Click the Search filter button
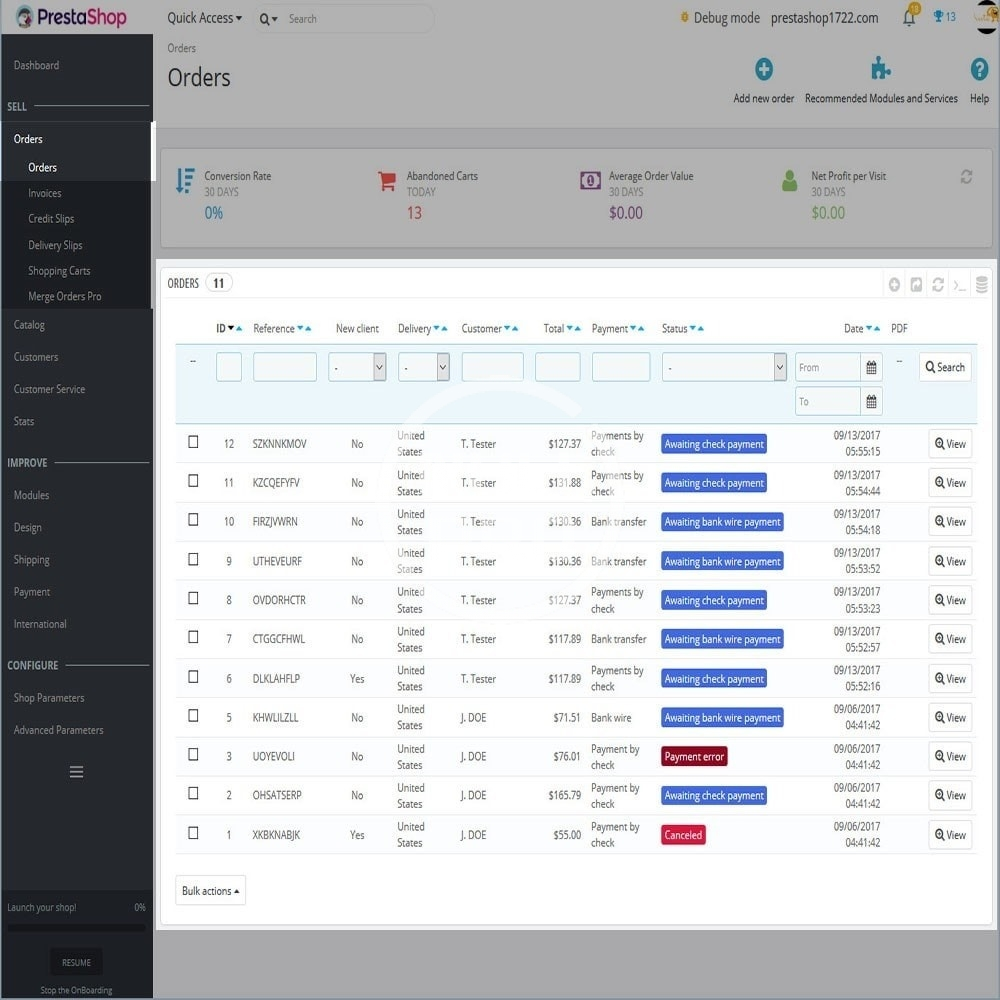This screenshot has height=1000, width=1000. coord(945,367)
